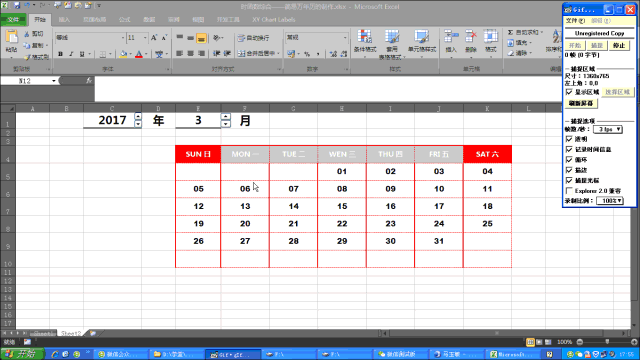Click the Copy icon in the clipboard group
The width and height of the screenshot is (640, 360).
click(27, 45)
